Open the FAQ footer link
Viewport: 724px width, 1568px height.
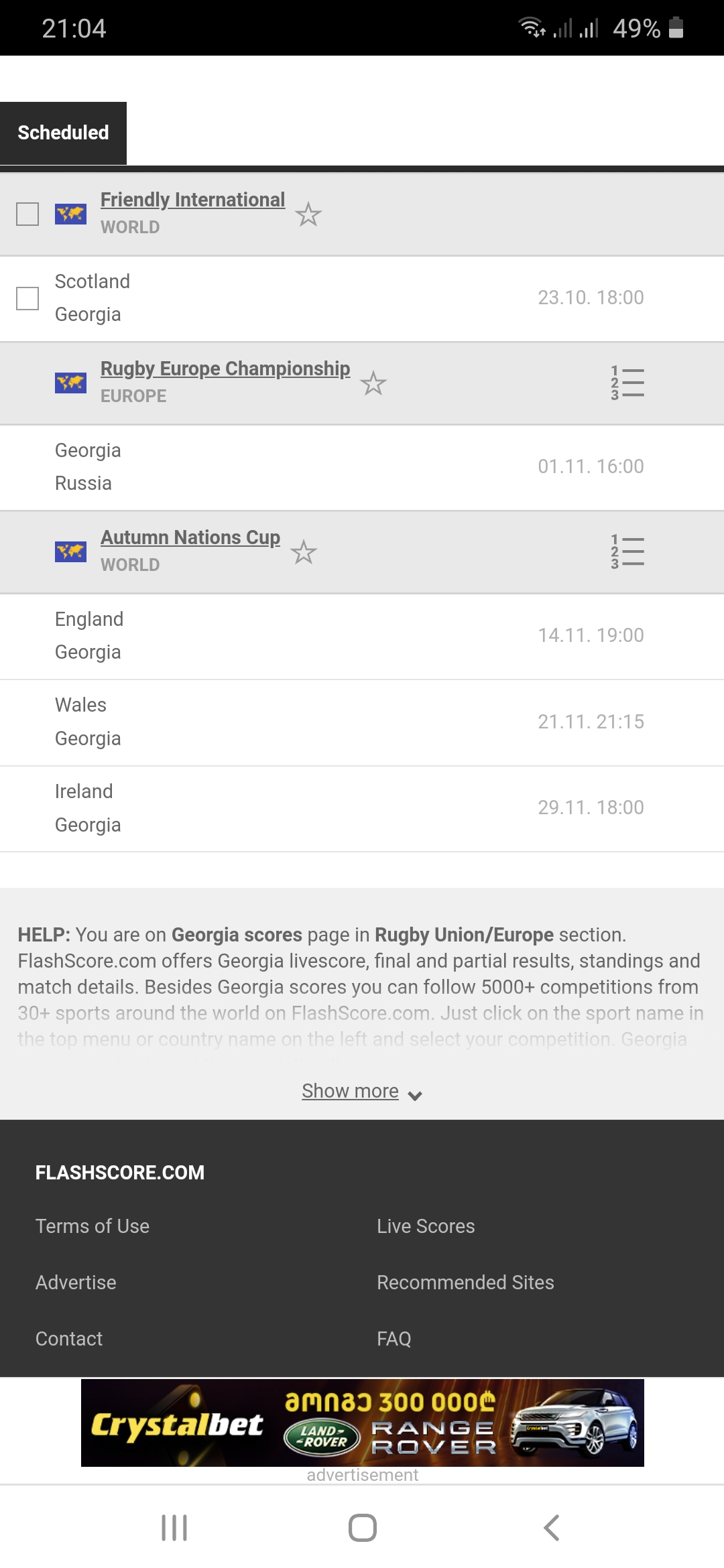coord(394,1339)
